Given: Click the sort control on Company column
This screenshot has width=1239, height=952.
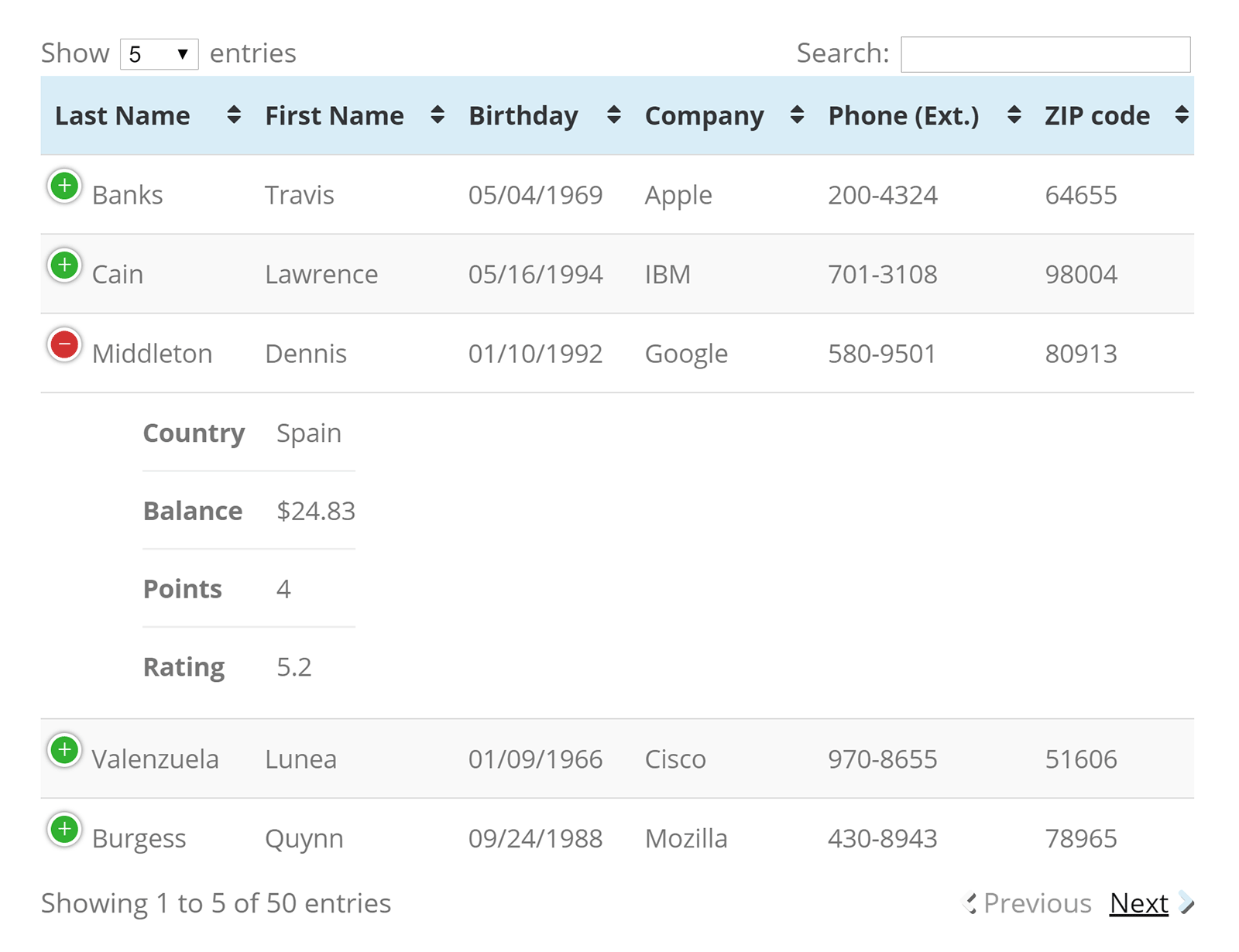Looking at the screenshot, I should point(797,115).
